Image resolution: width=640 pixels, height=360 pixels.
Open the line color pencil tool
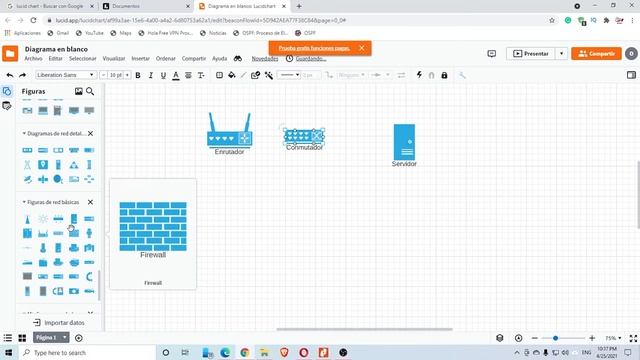click(x=243, y=75)
